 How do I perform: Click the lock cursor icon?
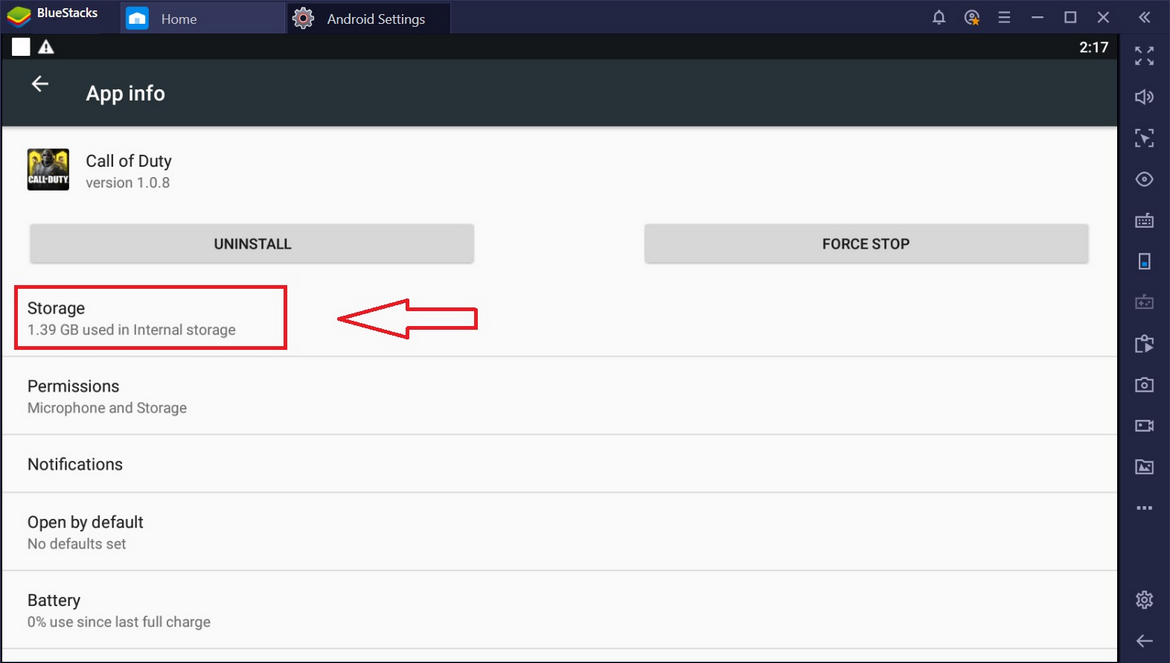pos(1144,138)
